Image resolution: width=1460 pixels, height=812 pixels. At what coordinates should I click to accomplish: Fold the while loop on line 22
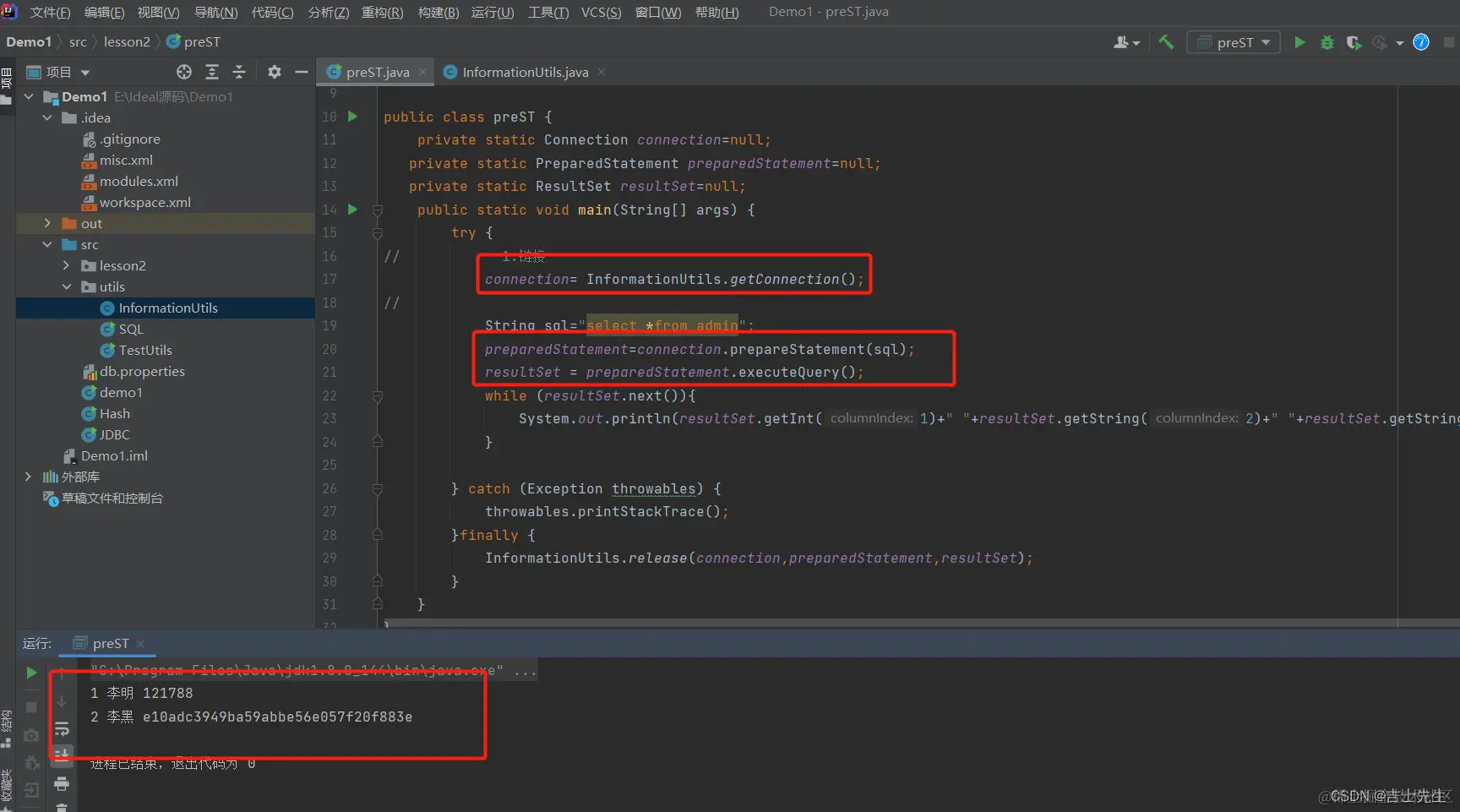pos(378,395)
